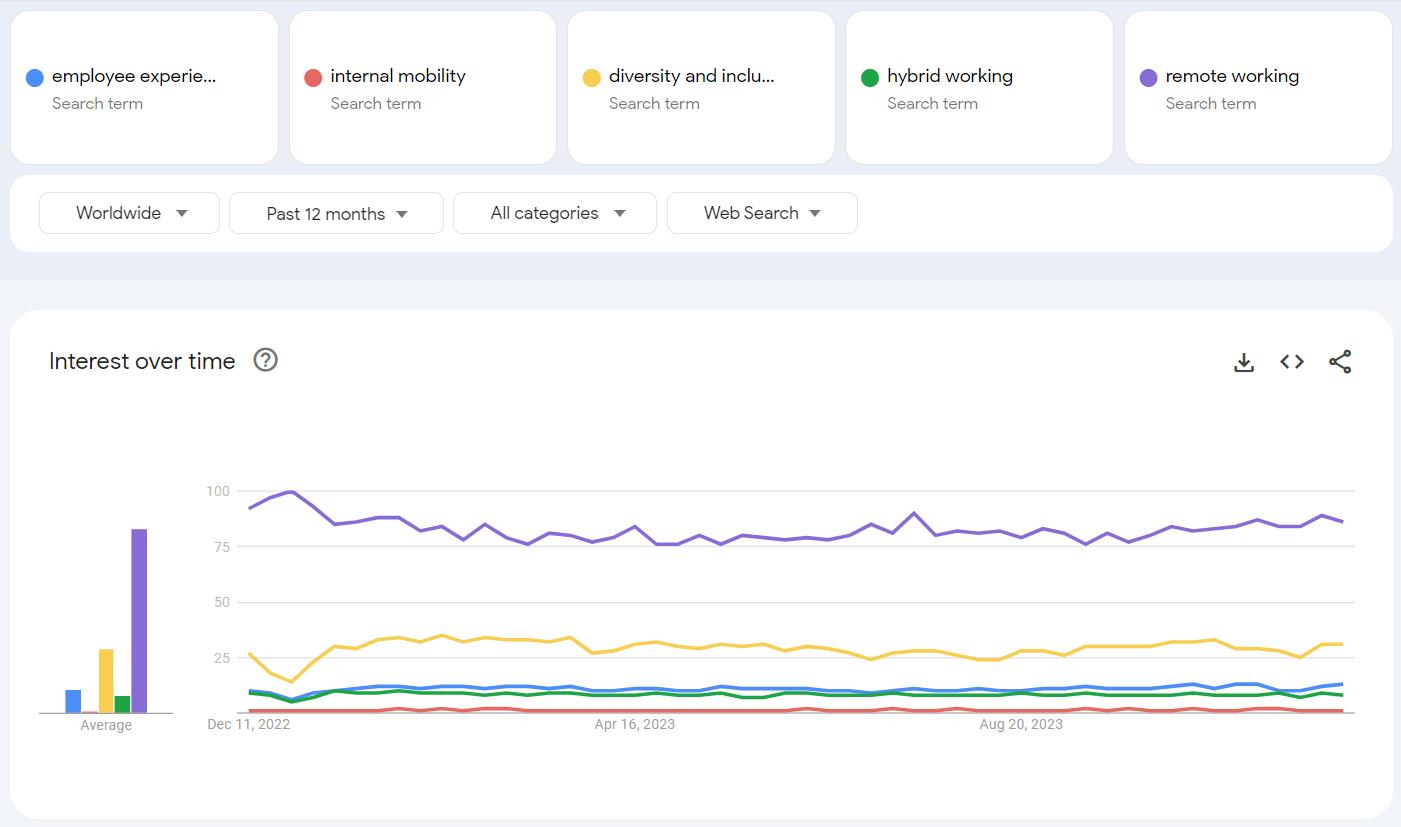Click the blue employee experience color dot
The image size is (1401, 827).
click(x=34, y=78)
